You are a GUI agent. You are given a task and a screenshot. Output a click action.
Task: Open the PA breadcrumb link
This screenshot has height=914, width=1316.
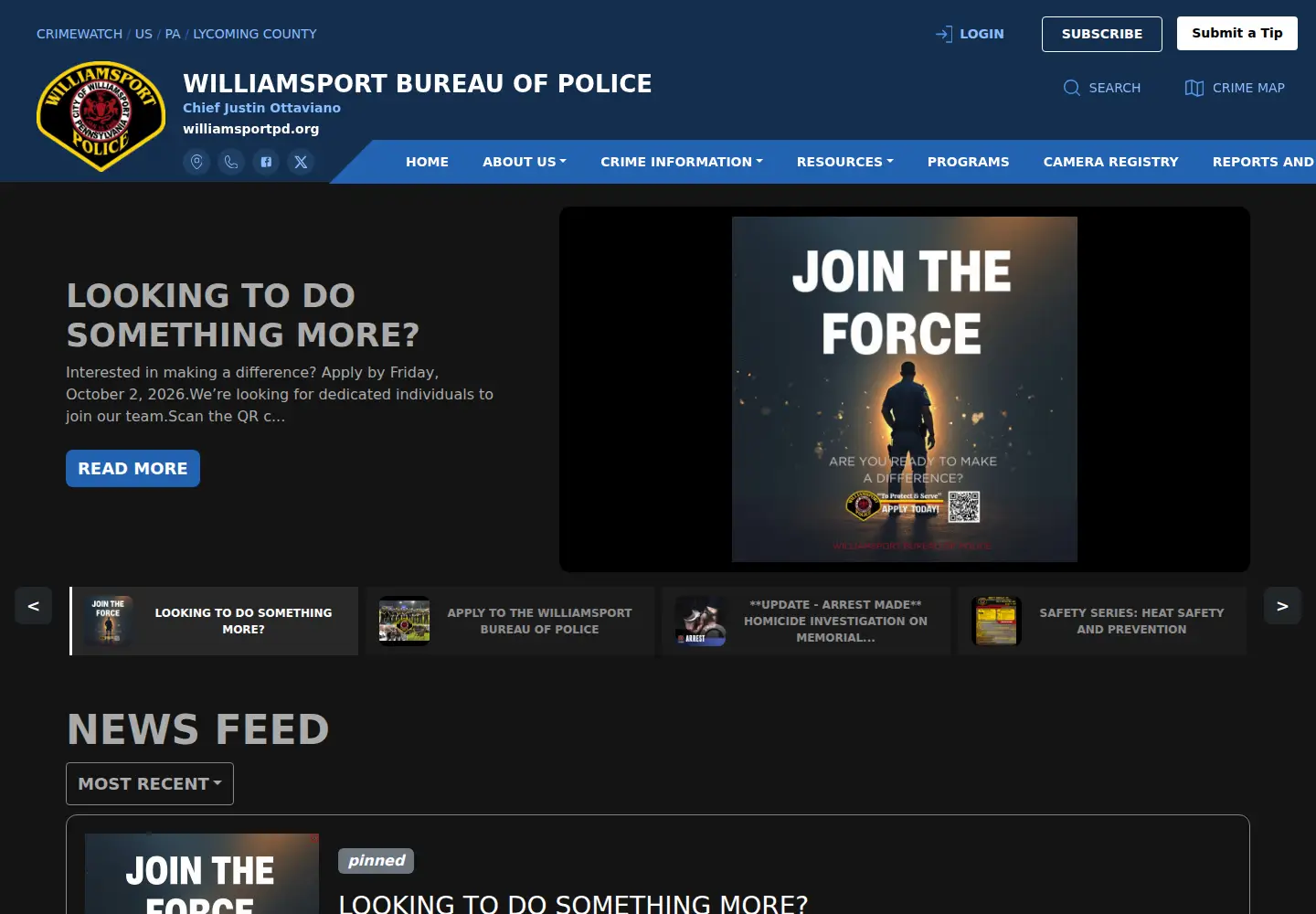click(173, 34)
